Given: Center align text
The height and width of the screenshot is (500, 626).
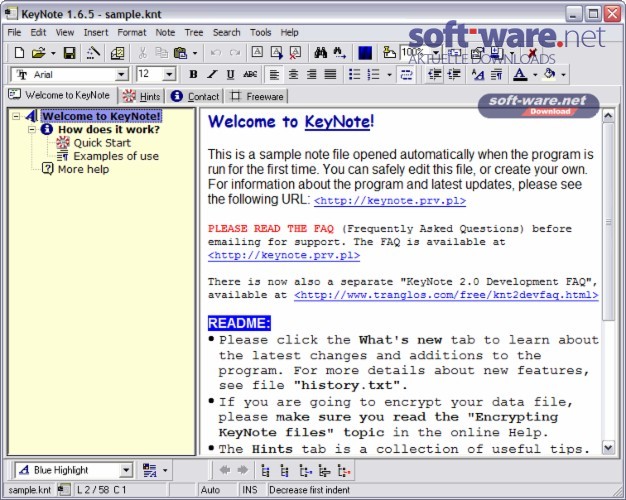Looking at the screenshot, I should pos(293,75).
